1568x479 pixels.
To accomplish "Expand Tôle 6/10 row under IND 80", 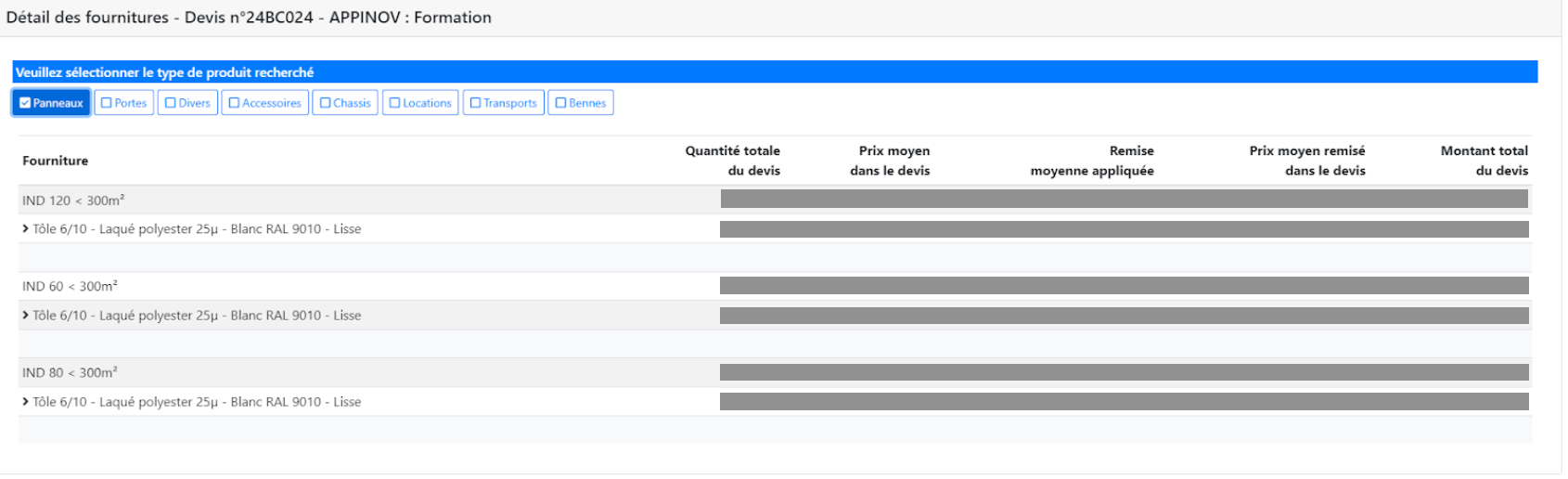I will point(26,402).
